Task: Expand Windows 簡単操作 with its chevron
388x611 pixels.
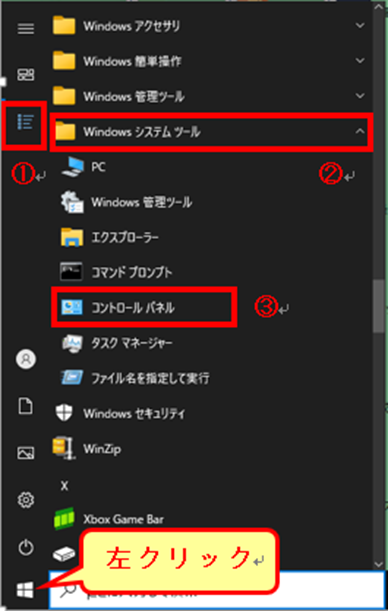Action: 360,60
